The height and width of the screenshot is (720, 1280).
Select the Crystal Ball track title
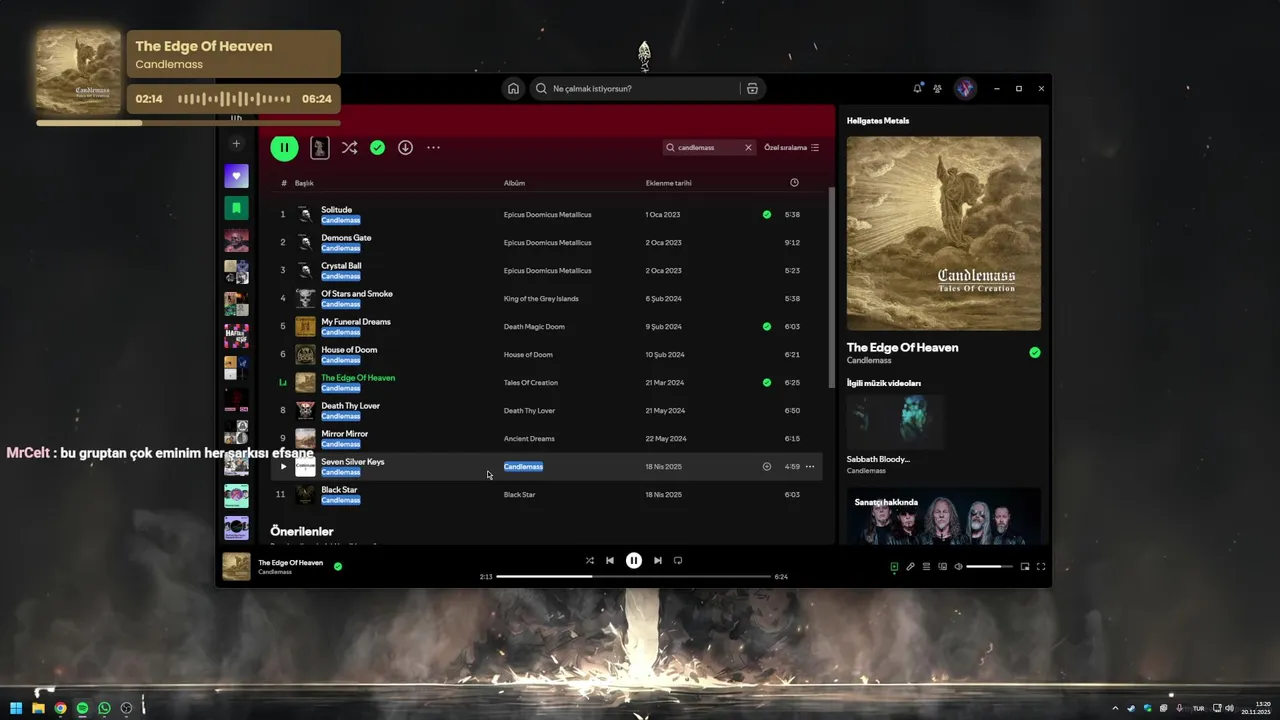pos(341,266)
